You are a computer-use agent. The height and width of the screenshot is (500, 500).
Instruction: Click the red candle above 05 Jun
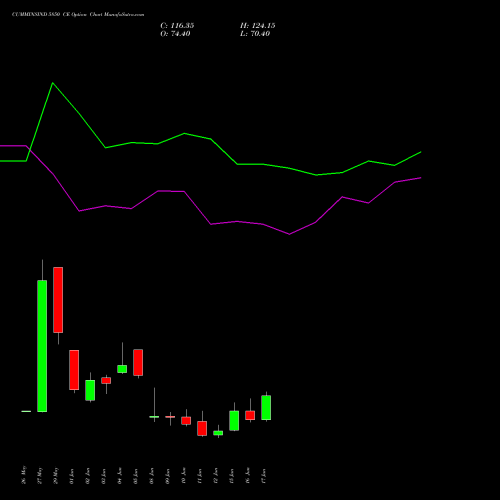click(x=138, y=363)
